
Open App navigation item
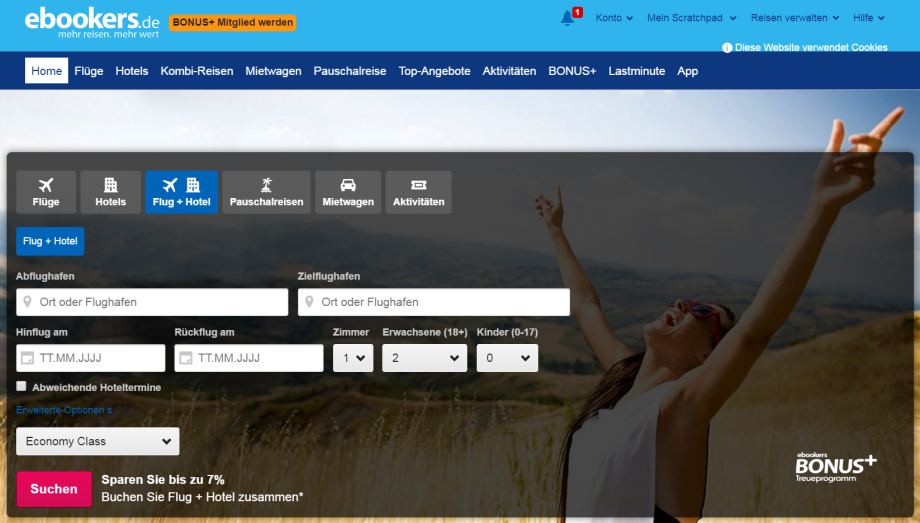tap(688, 71)
